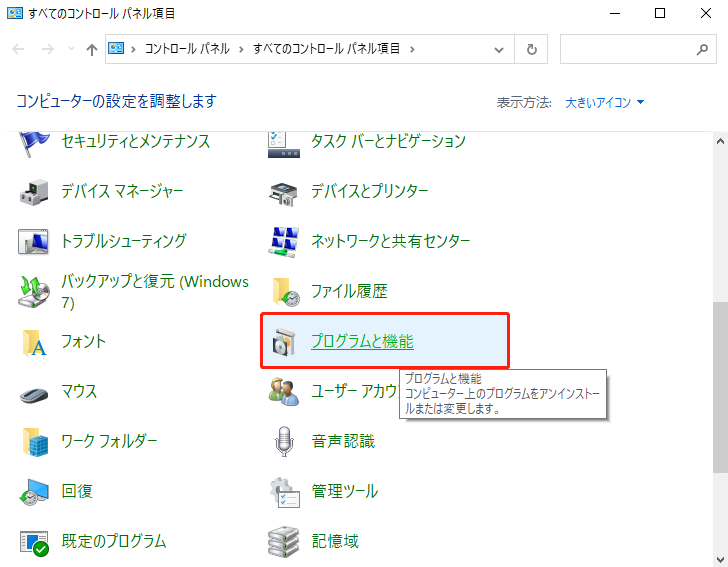The image size is (728, 567).
Task: Click the Devices and Printers icon
Action: tap(283, 194)
